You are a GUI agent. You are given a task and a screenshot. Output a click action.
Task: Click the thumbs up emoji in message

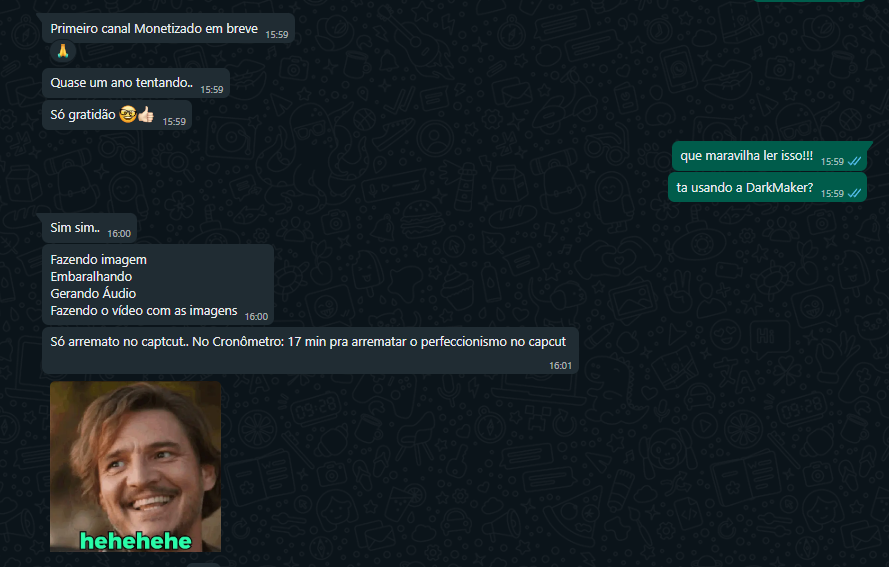(x=146, y=115)
